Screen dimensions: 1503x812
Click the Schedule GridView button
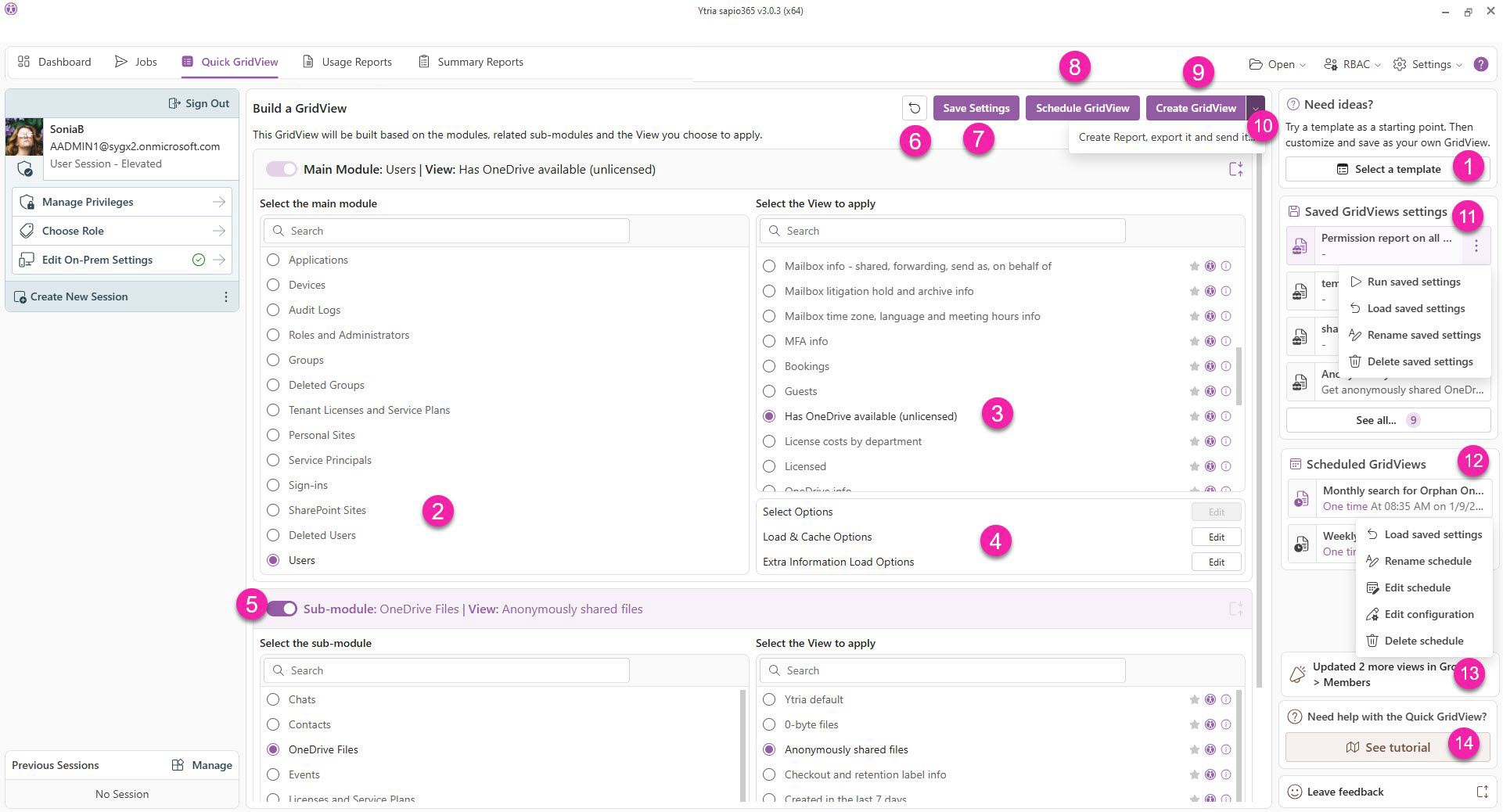pyautogui.click(x=1082, y=108)
